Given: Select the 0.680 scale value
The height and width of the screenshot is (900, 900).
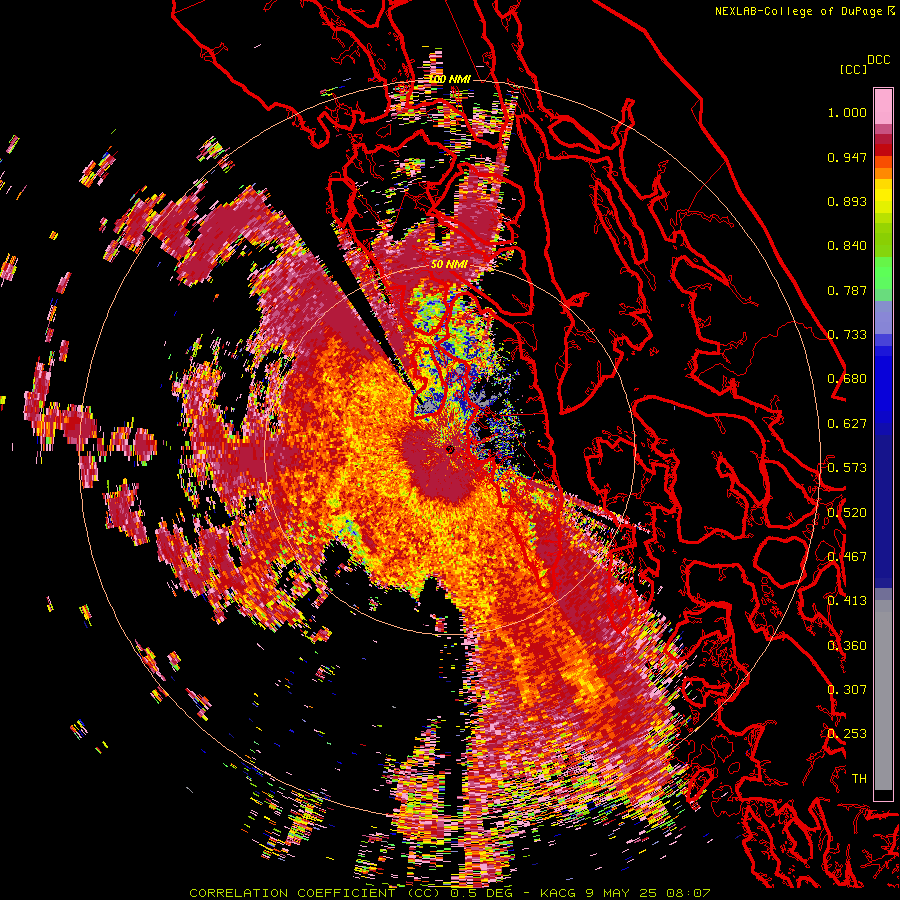Looking at the screenshot, I should pos(847,379).
